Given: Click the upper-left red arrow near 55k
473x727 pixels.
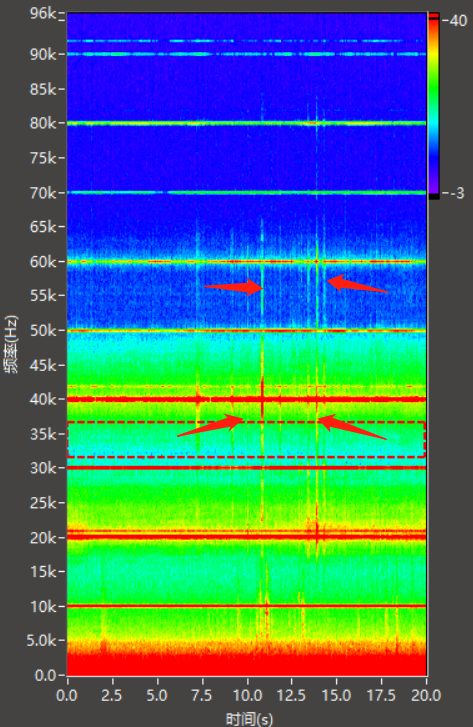Looking at the screenshot, I should pyautogui.click(x=234, y=287).
